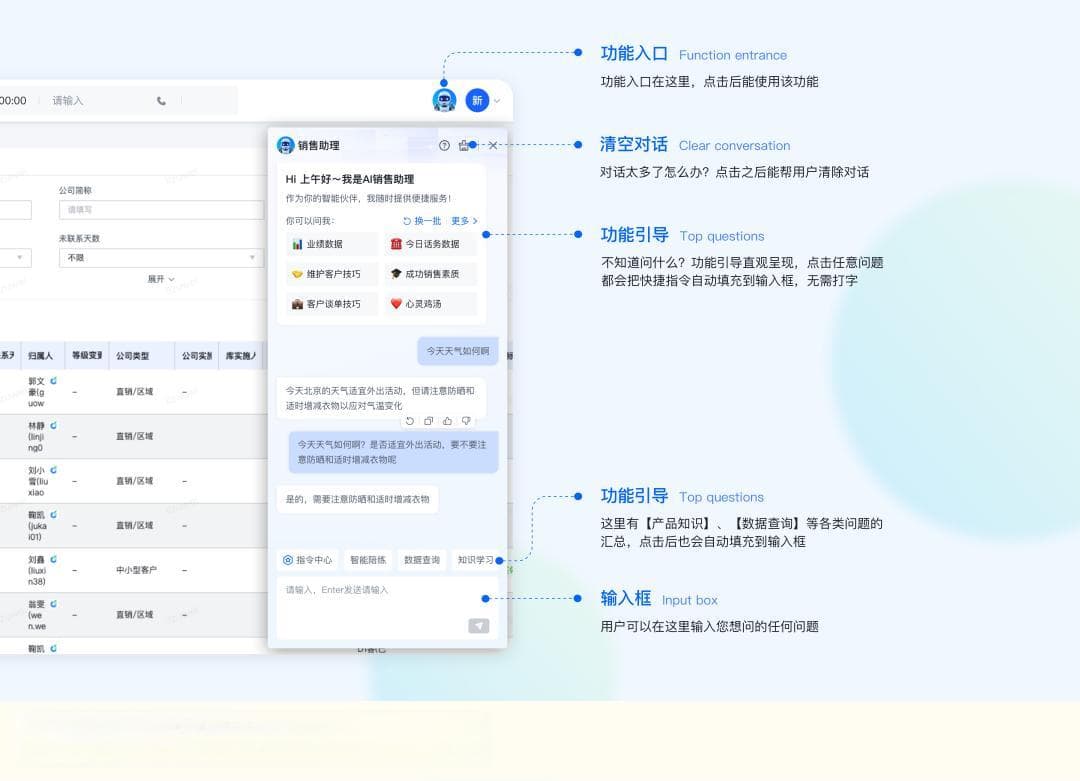Open the 智能陪练 tab
Viewport: 1080px width, 781px height.
point(368,560)
